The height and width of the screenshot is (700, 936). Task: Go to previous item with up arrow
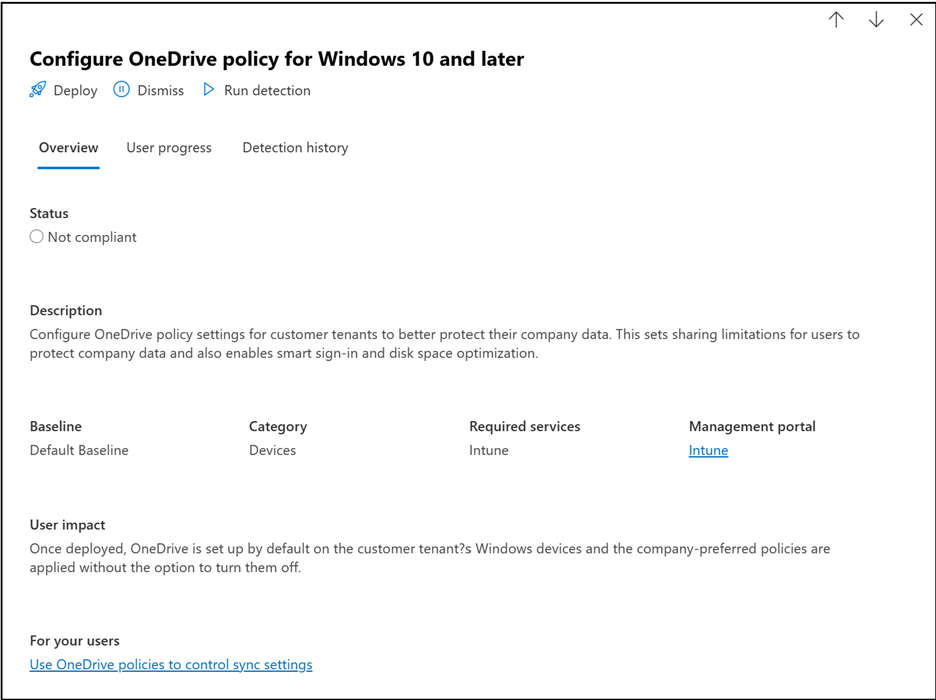836,20
